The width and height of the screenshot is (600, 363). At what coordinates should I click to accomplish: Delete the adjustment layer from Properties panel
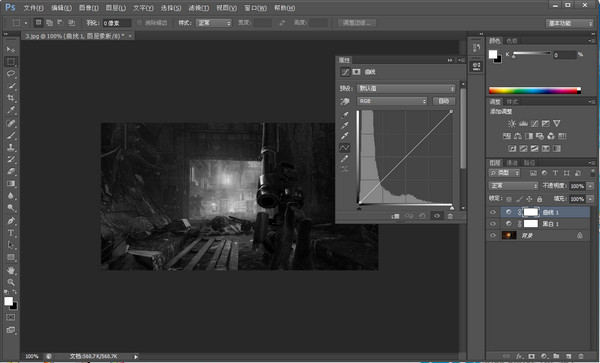pyautogui.click(x=450, y=216)
